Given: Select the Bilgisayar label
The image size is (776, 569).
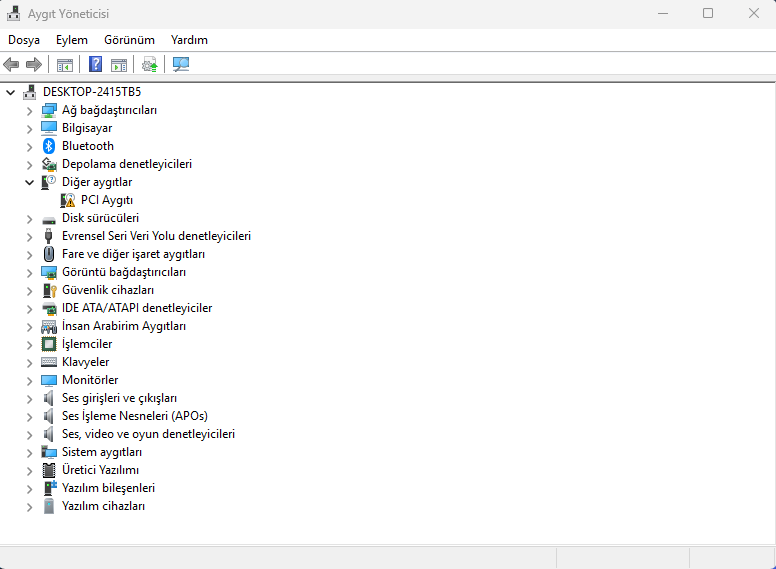Looking at the screenshot, I should point(87,128).
